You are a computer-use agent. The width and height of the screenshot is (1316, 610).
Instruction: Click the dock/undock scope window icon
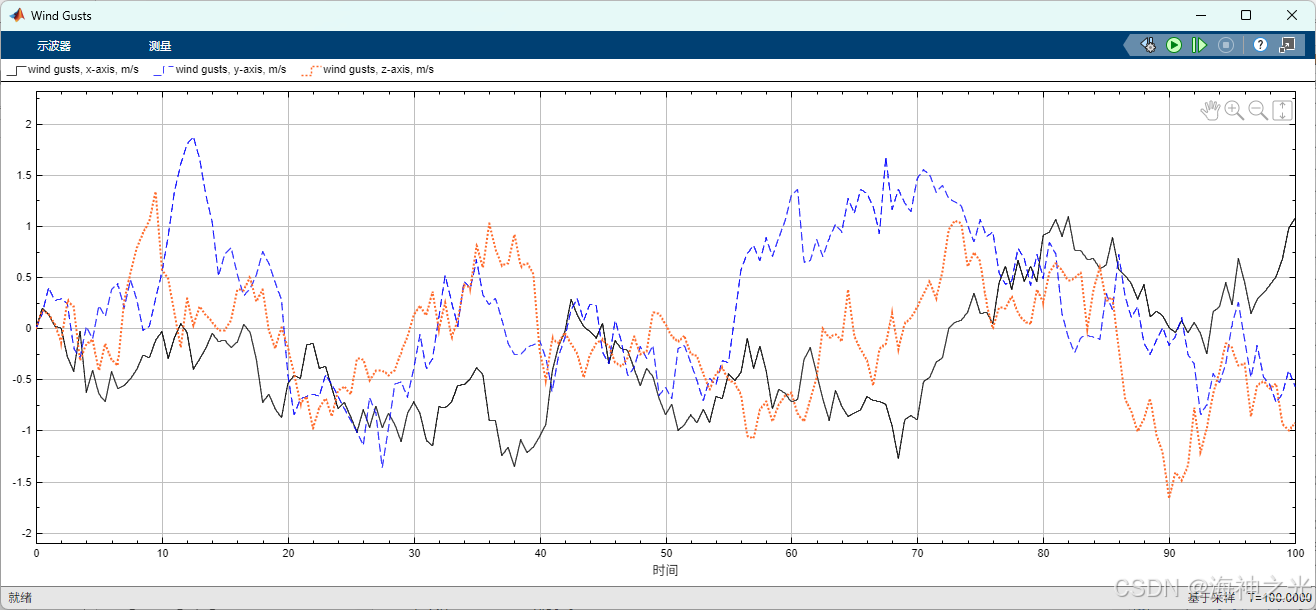[1287, 45]
